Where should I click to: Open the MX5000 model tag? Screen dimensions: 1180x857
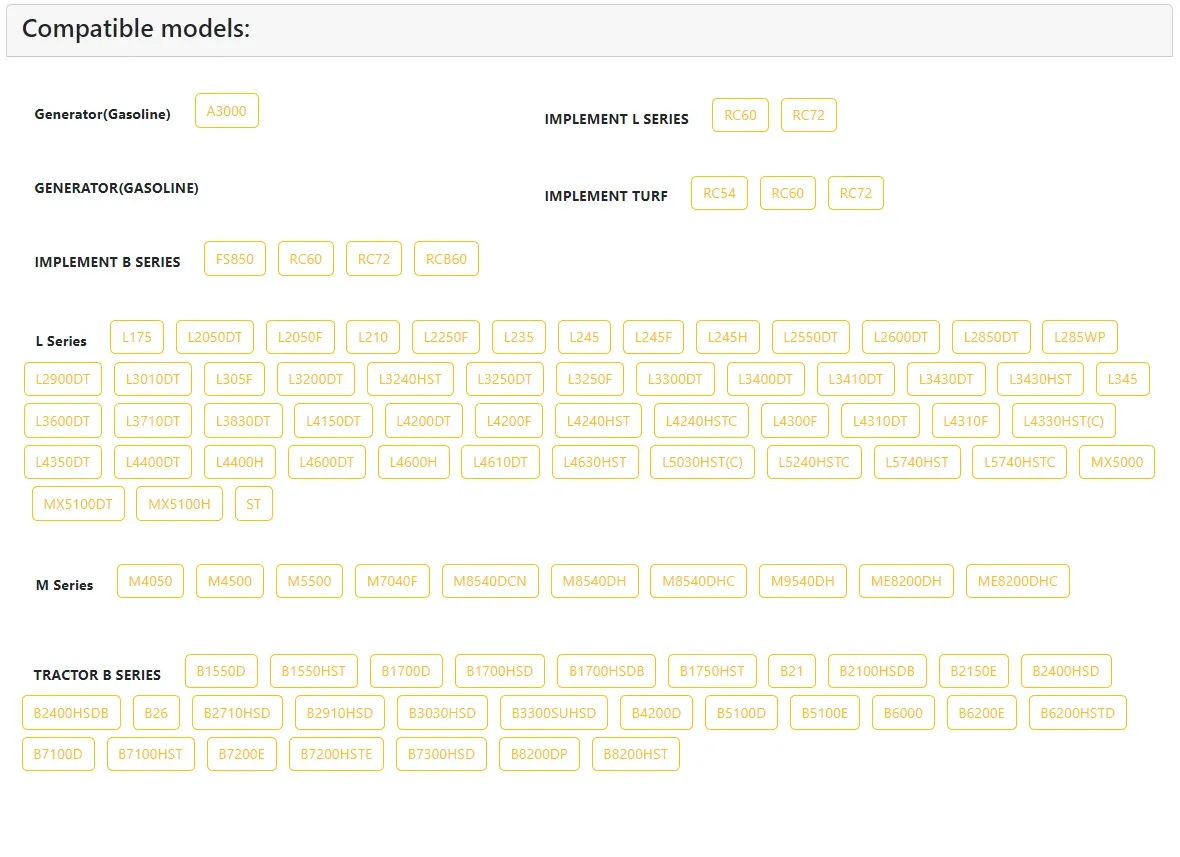pos(1117,462)
